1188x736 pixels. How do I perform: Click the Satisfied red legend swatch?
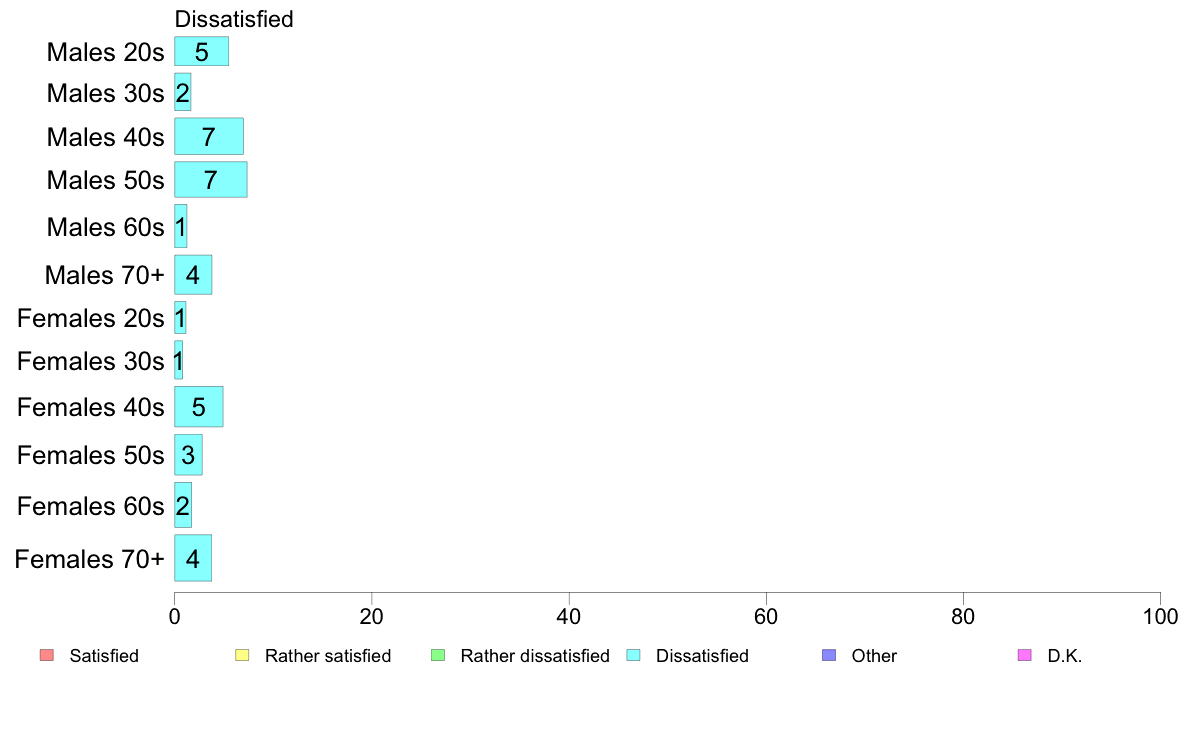point(47,655)
